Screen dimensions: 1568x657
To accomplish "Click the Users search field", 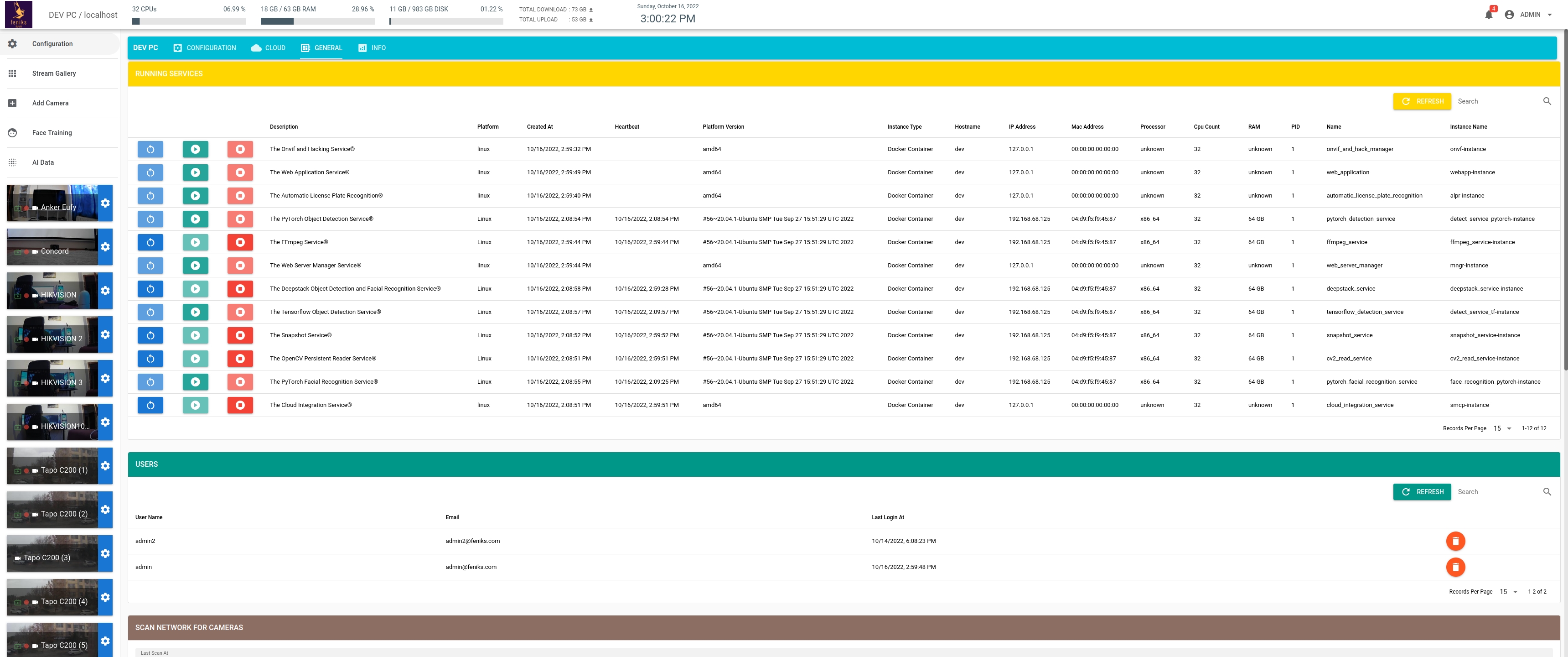I will [x=1494, y=492].
